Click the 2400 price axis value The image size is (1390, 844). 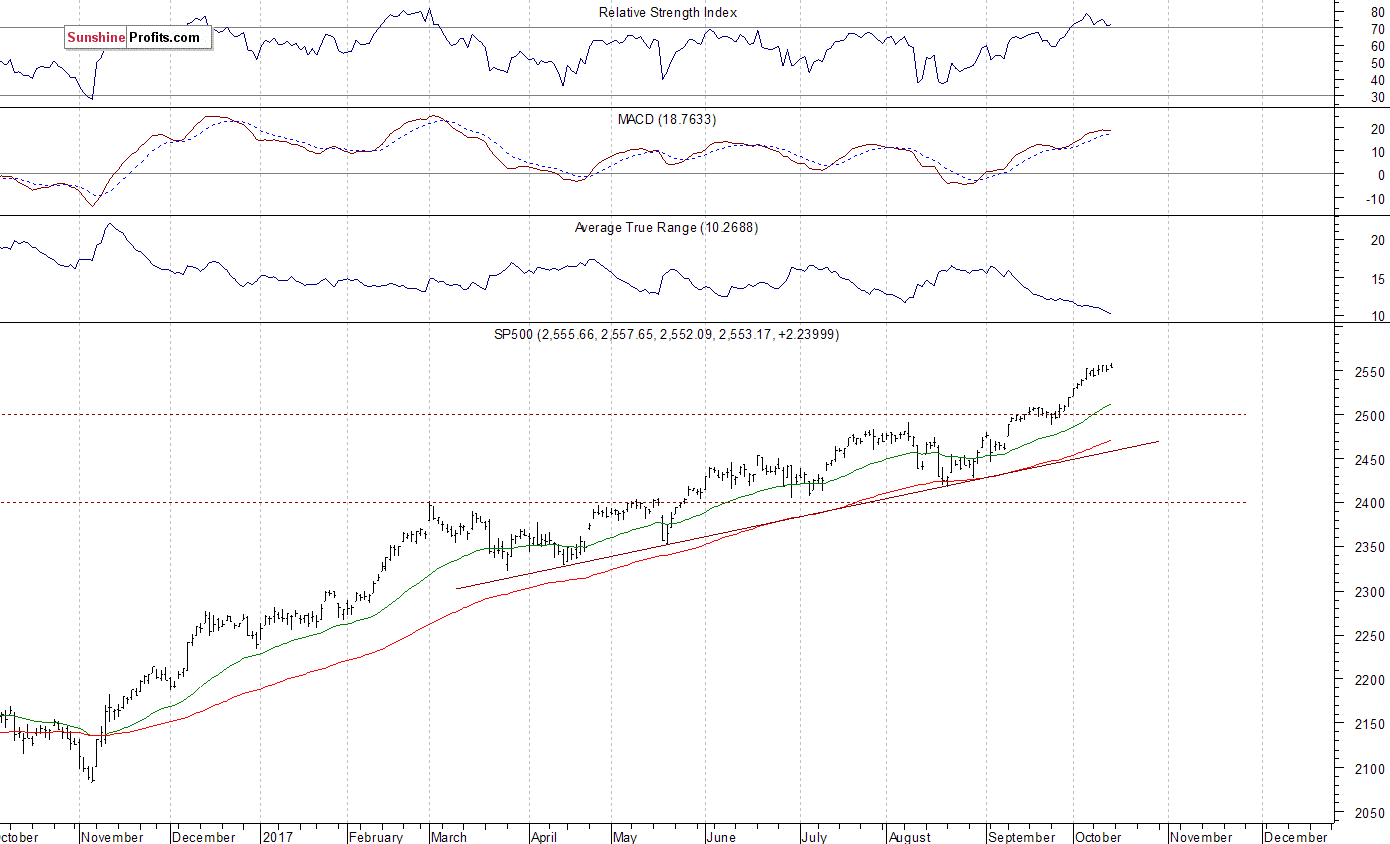click(x=1370, y=503)
